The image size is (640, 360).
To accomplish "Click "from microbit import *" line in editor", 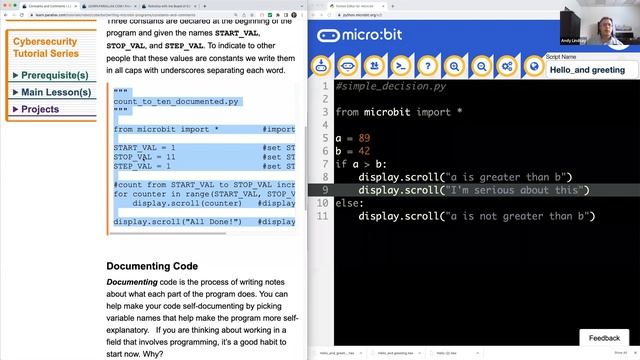I will [x=399, y=112].
